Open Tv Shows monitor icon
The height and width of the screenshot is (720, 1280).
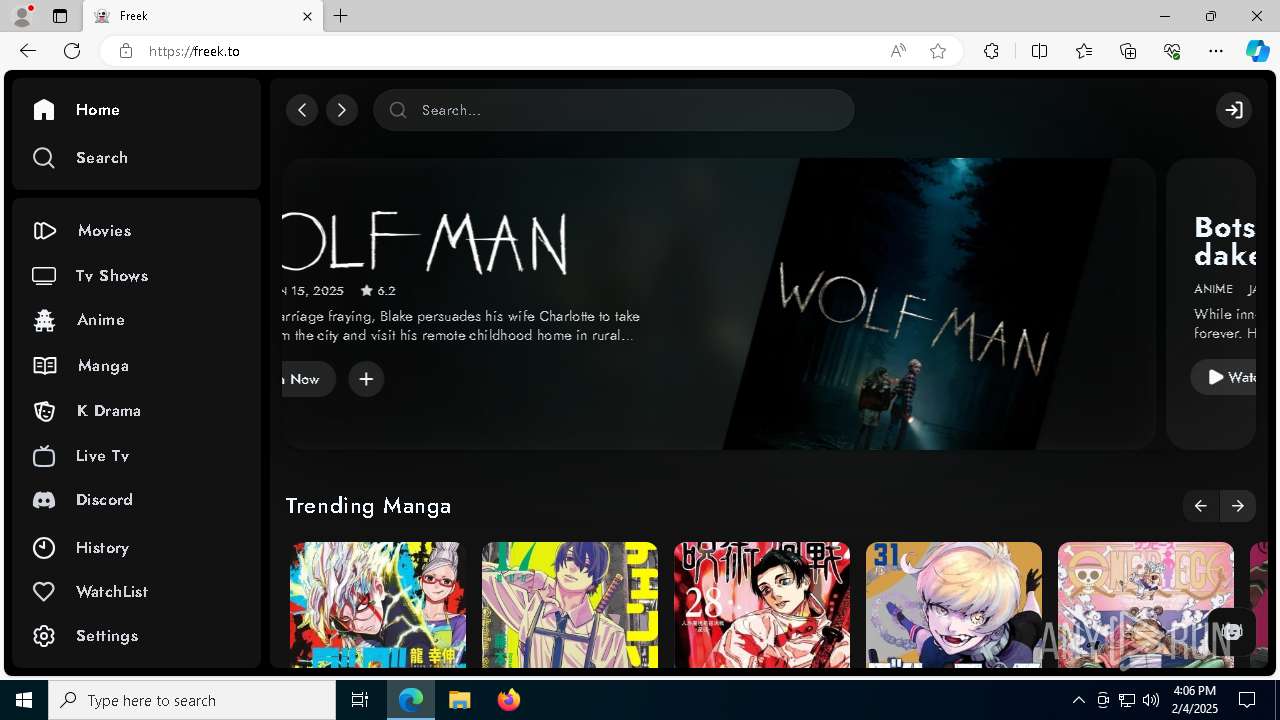tap(44, 276)
